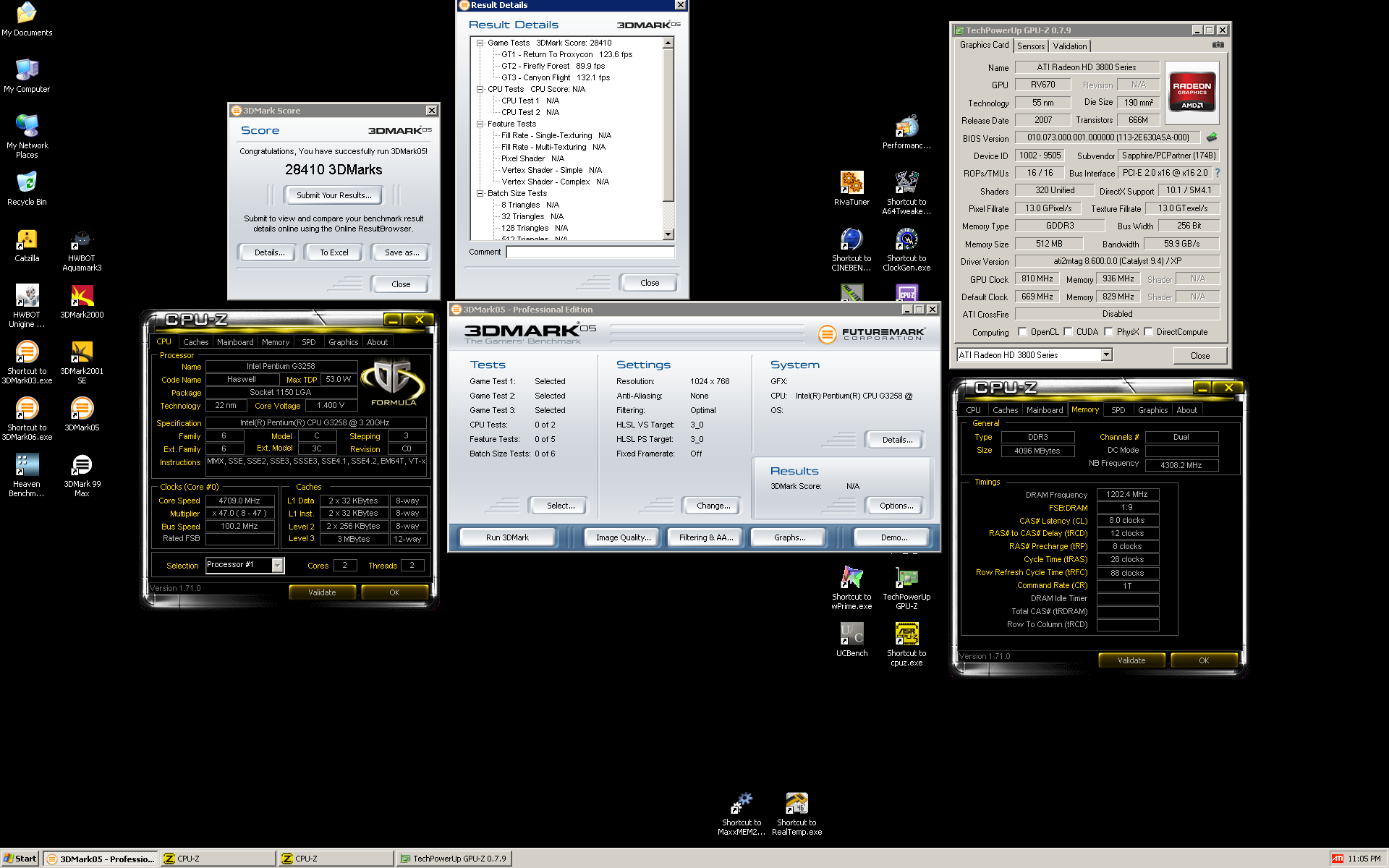Launch HWBOT Unigine shortcut

(27, 306)
